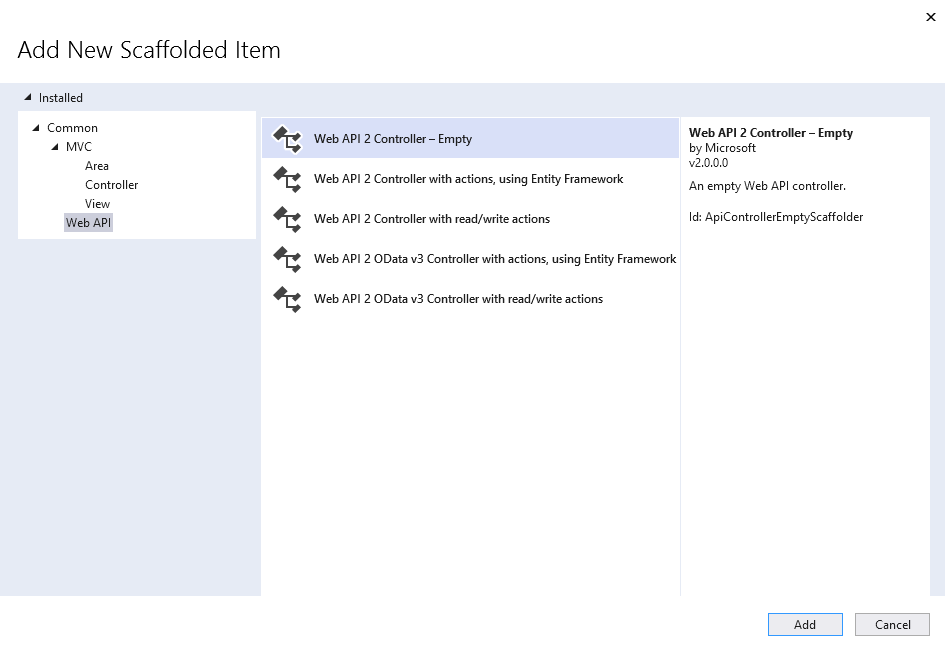Click icon beside Web API 2 Controller with read/write actions
945x651 pixels.
coord(287,219)
